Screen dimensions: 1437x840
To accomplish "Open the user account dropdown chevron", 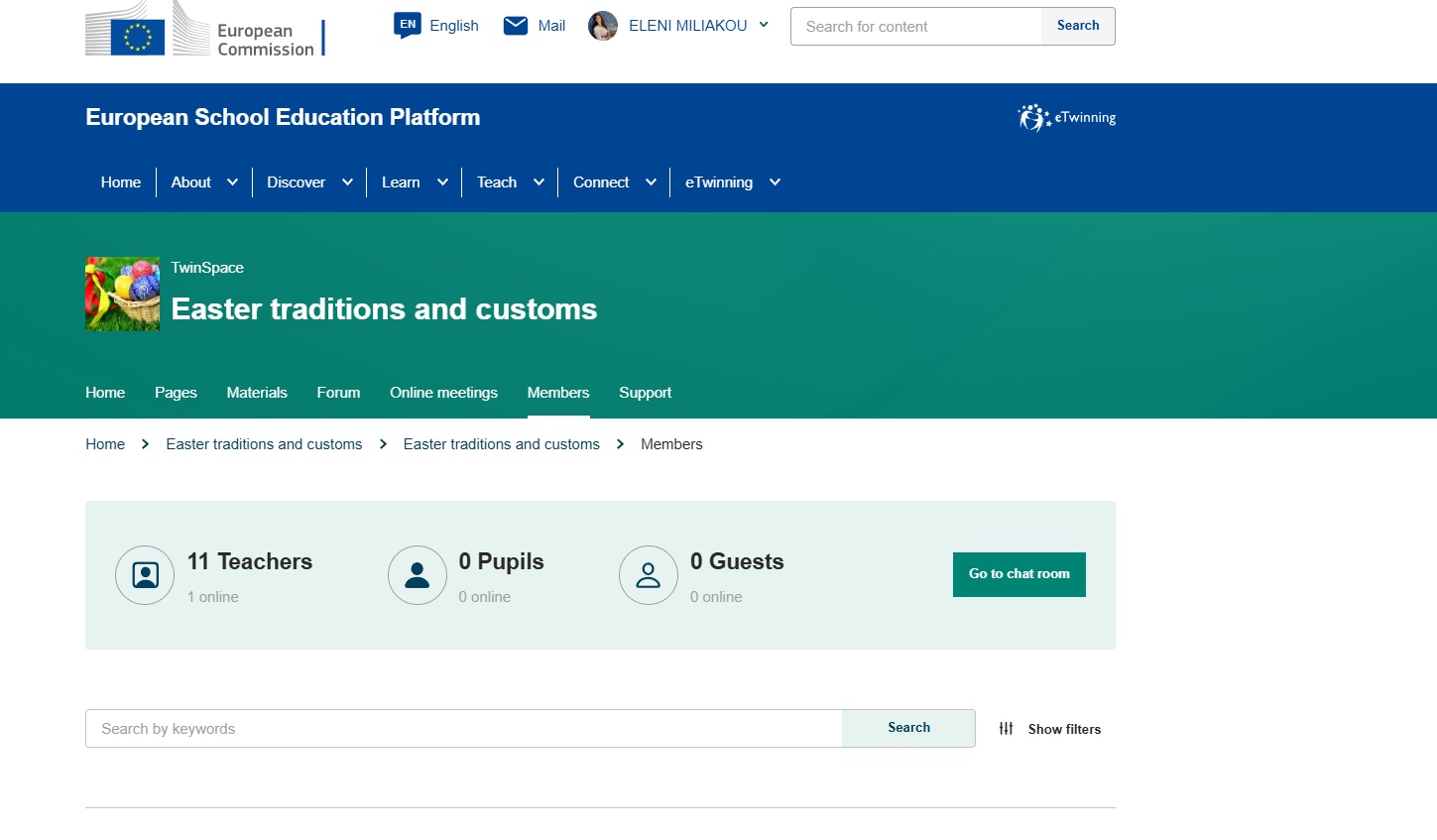I will 764,26.
